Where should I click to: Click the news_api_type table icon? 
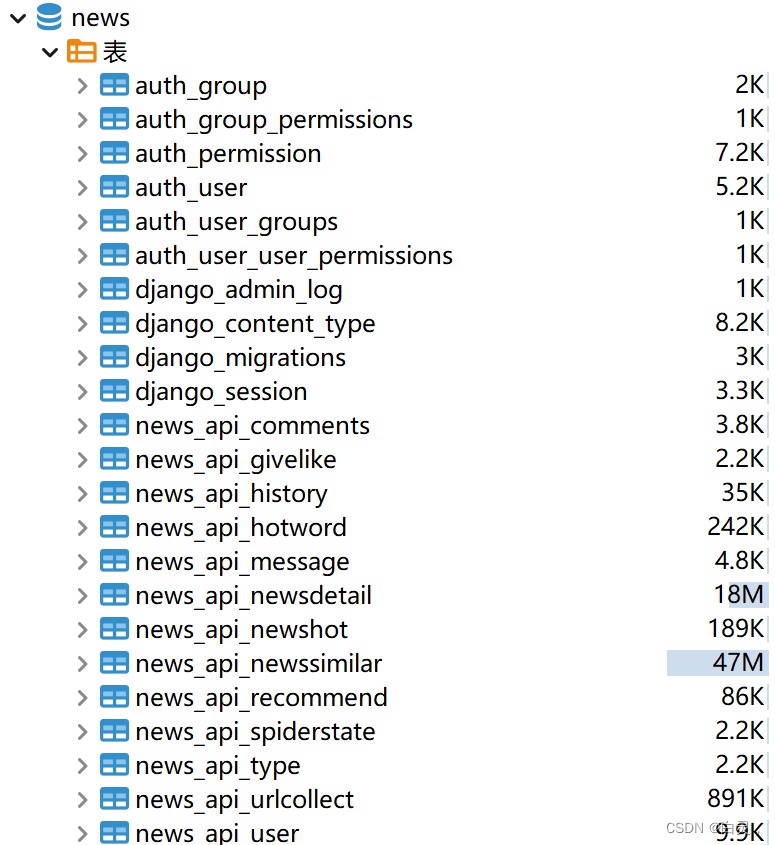coord(114,765)
